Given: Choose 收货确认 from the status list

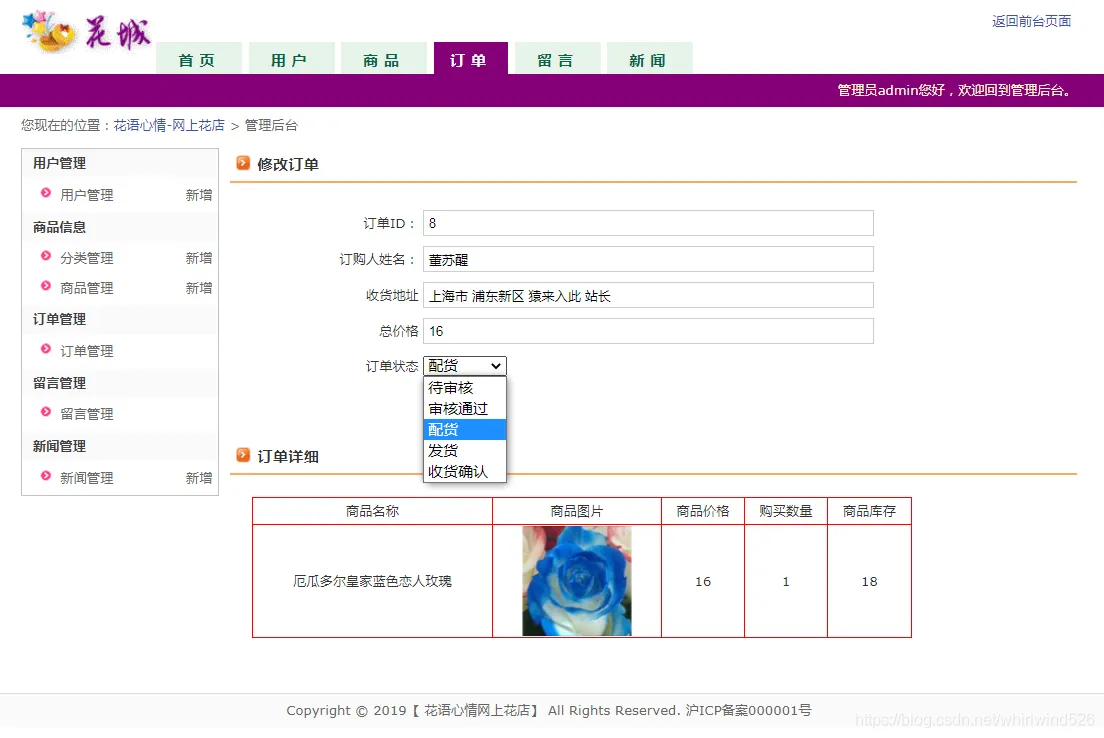Looking at the screenshot, I should (x=465, y=471).
